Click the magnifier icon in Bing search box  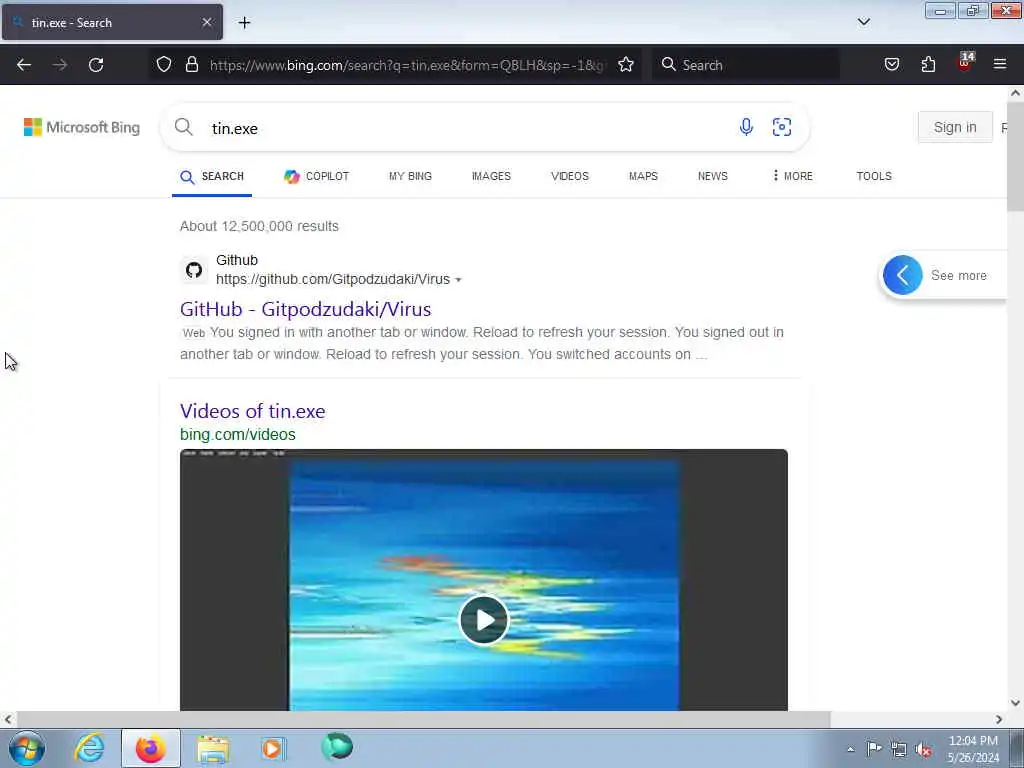tap(184, 127)
